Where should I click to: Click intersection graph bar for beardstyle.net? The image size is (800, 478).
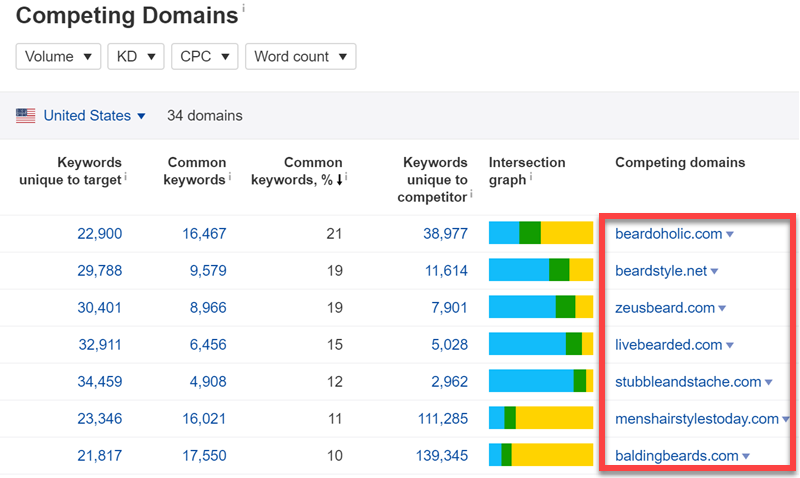[x=541, y=270]
